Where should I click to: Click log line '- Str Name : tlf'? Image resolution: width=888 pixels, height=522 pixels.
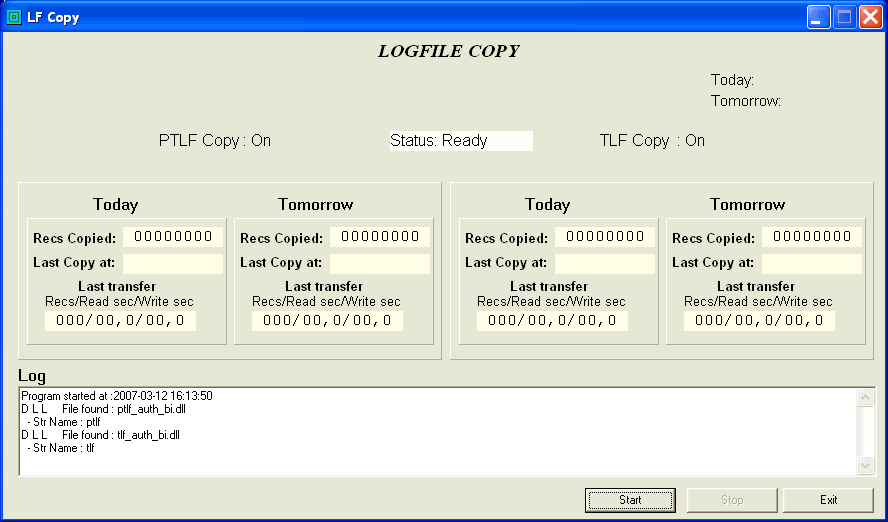tap(61, 448)
